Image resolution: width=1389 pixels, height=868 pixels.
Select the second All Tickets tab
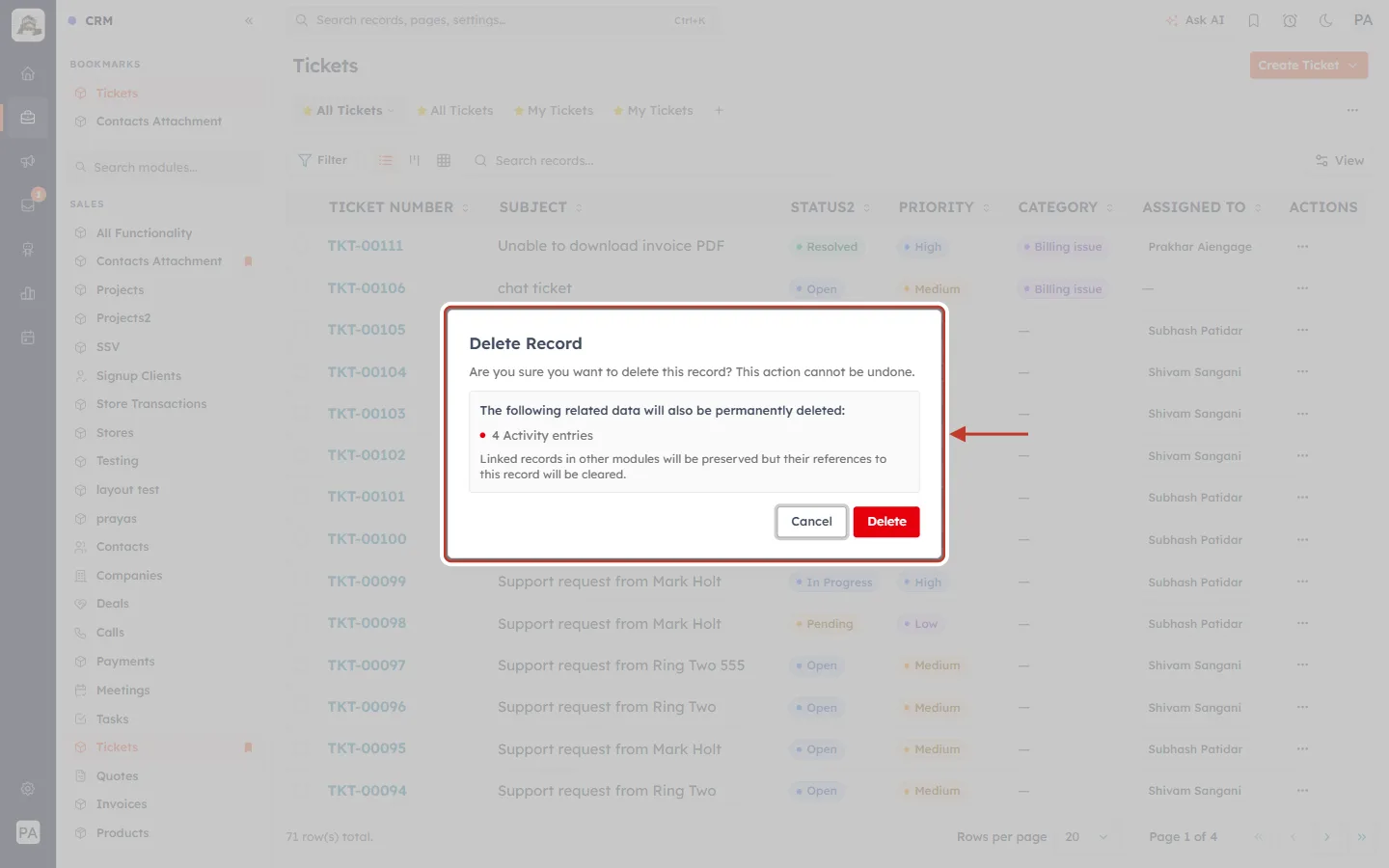click(x=455, y=111)
